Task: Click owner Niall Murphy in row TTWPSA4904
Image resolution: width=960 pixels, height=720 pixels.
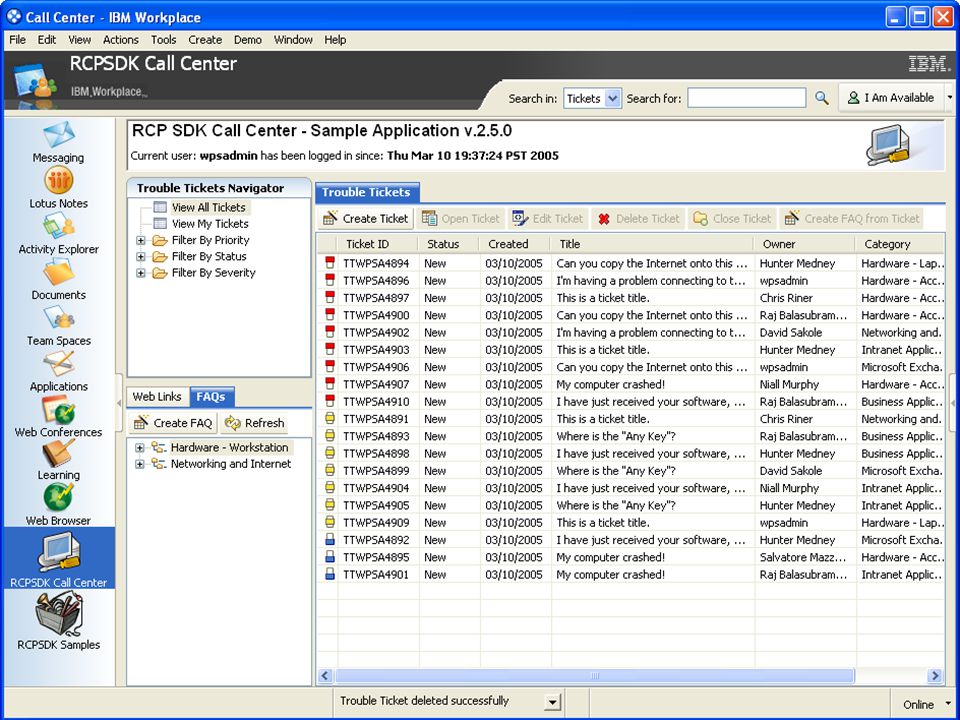Action: point(789,488)
